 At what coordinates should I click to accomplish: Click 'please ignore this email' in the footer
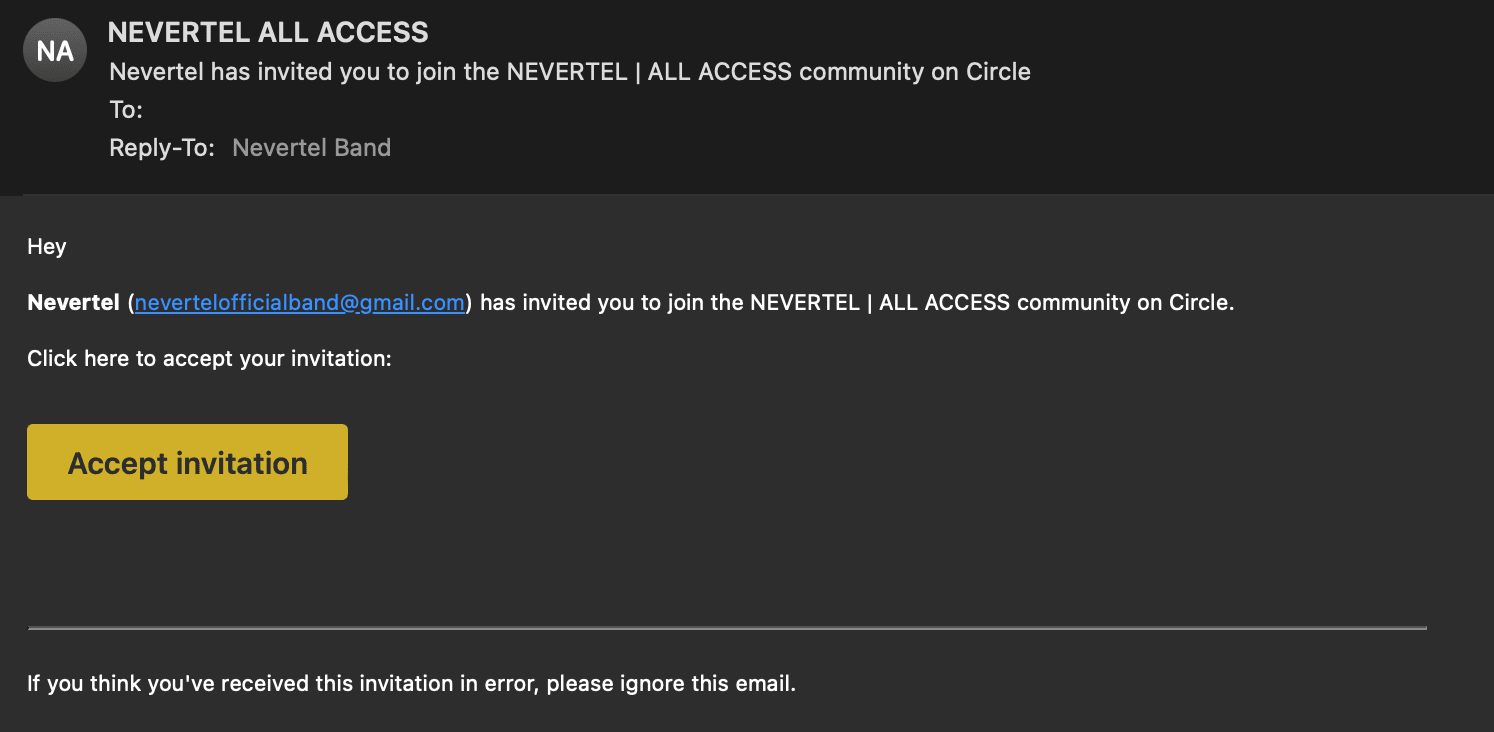point(670,684)
